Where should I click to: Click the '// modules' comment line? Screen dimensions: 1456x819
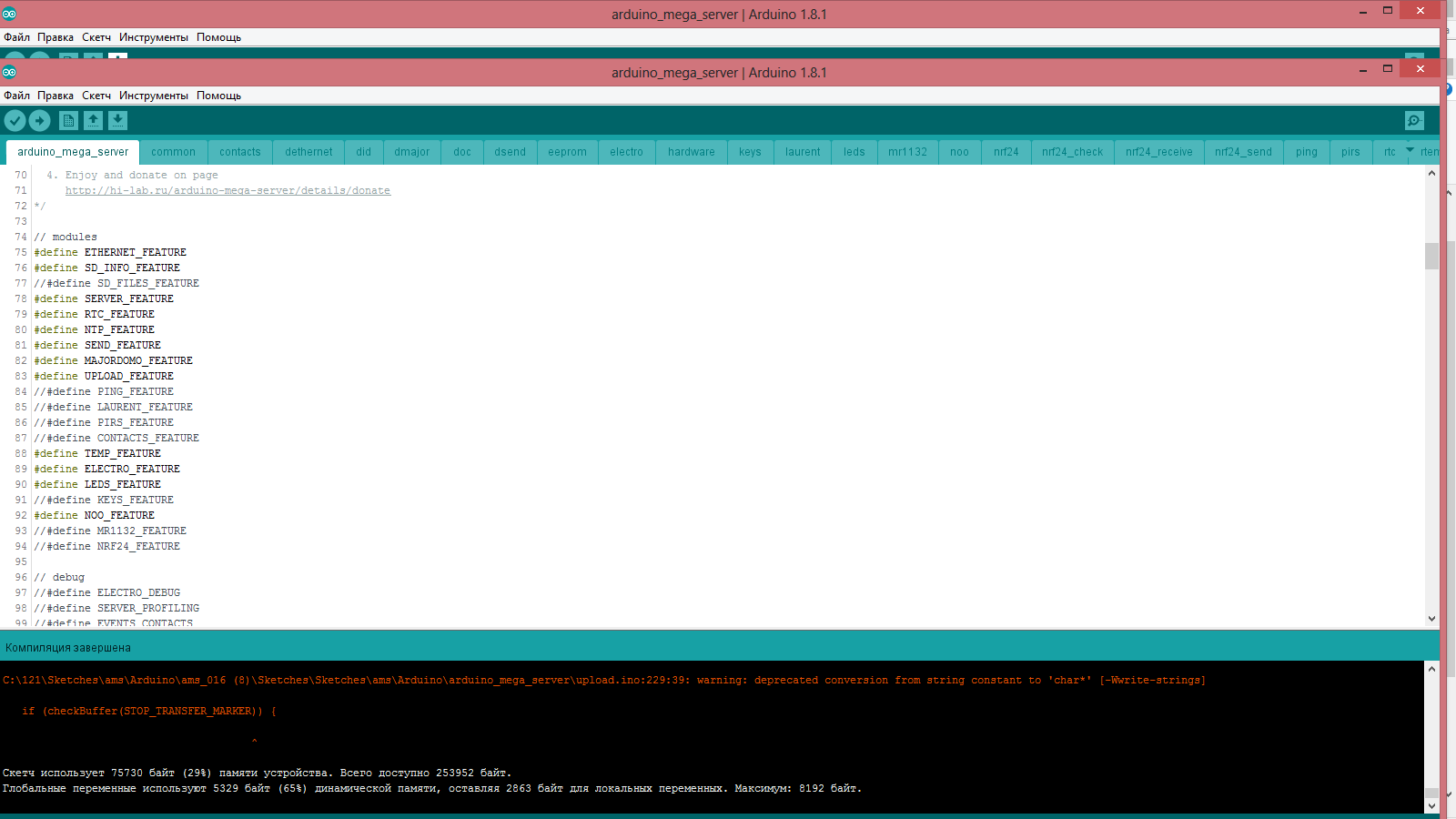[x=66, y=237]
